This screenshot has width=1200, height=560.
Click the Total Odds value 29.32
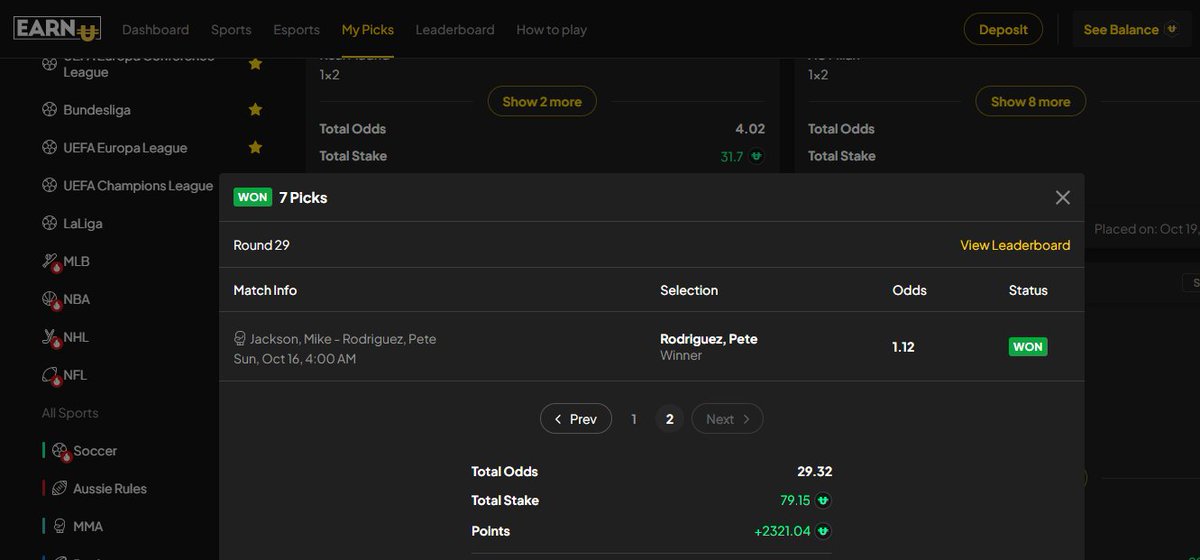click(x=815, y=472)
